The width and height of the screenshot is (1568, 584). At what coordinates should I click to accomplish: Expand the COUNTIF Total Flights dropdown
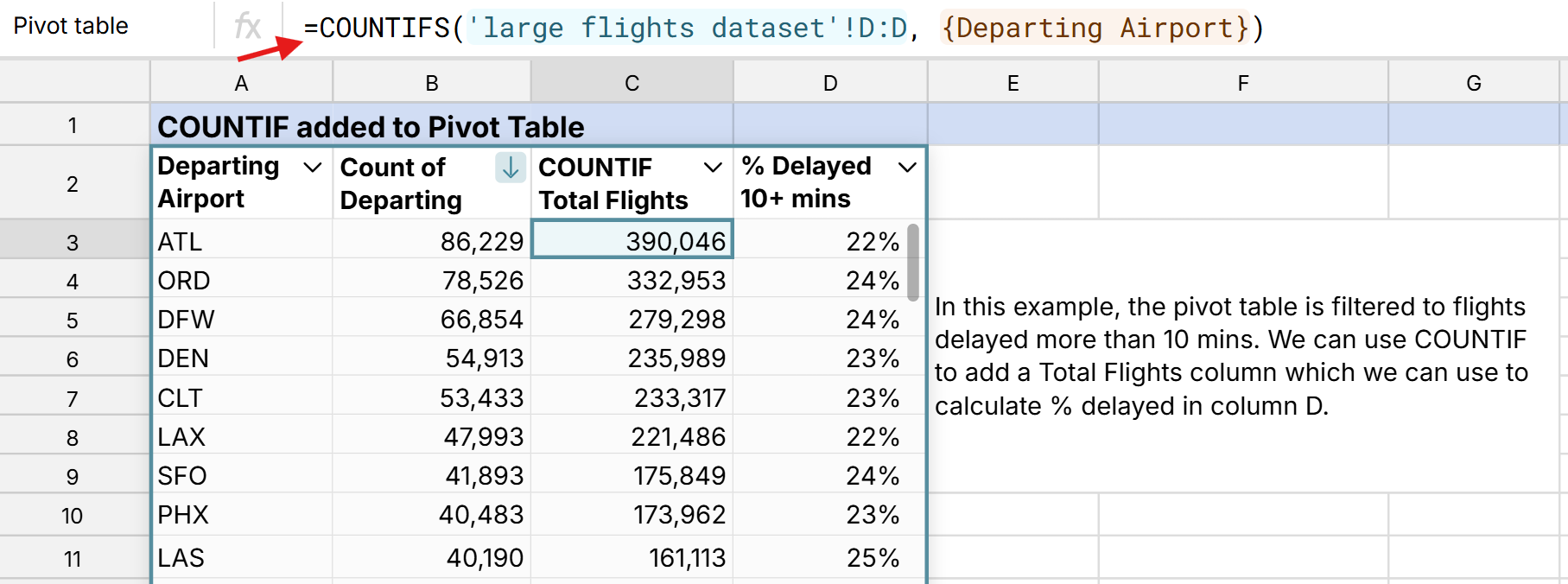pyautogui.click(x=713, y=167)
